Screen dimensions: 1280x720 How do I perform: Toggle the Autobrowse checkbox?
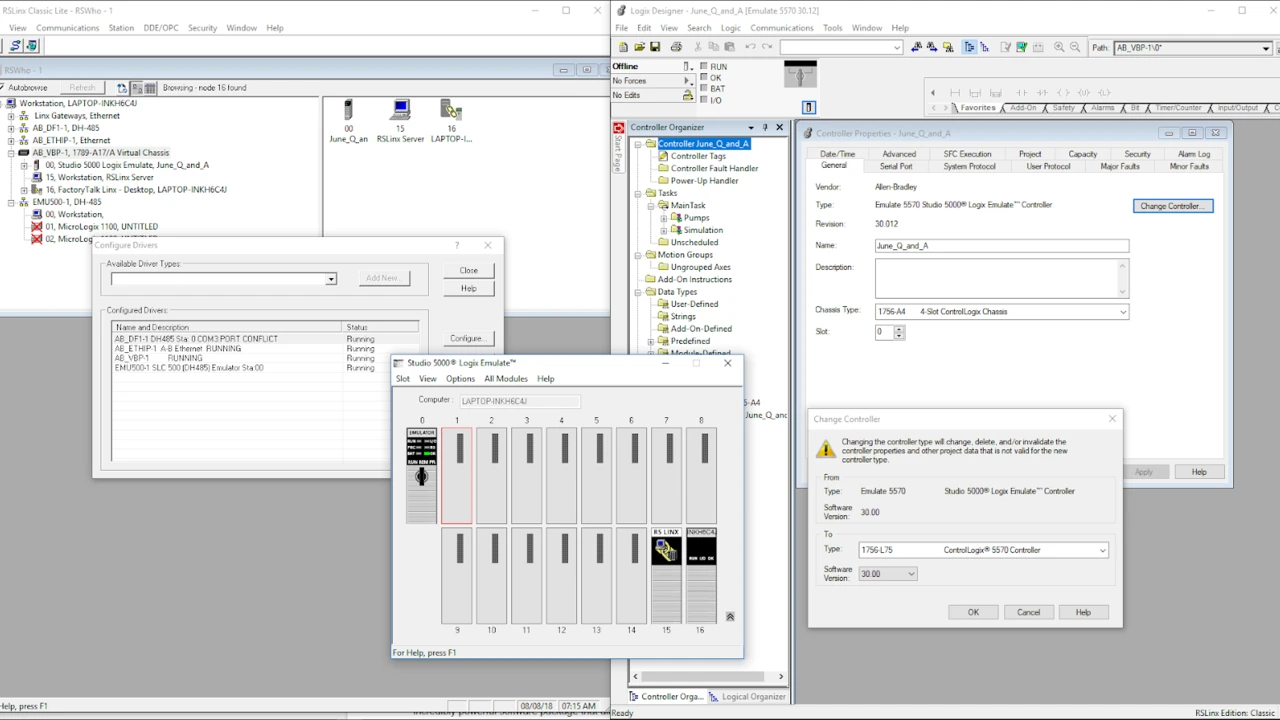(5, 88)
